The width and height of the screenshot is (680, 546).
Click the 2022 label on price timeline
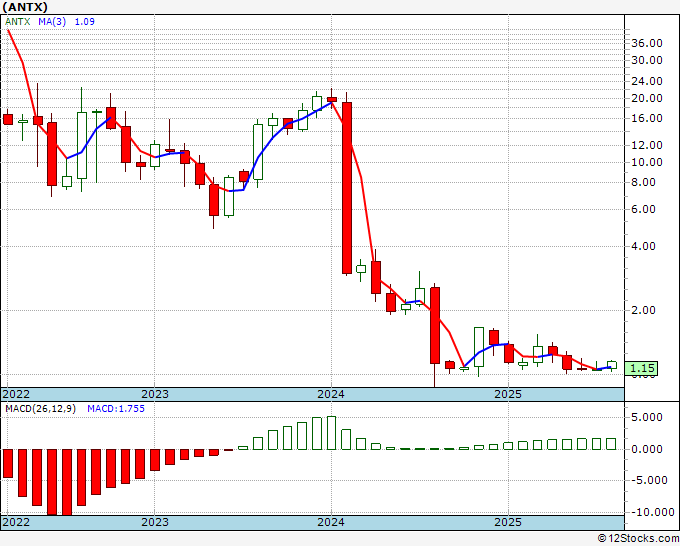click(x=16, y=395)
